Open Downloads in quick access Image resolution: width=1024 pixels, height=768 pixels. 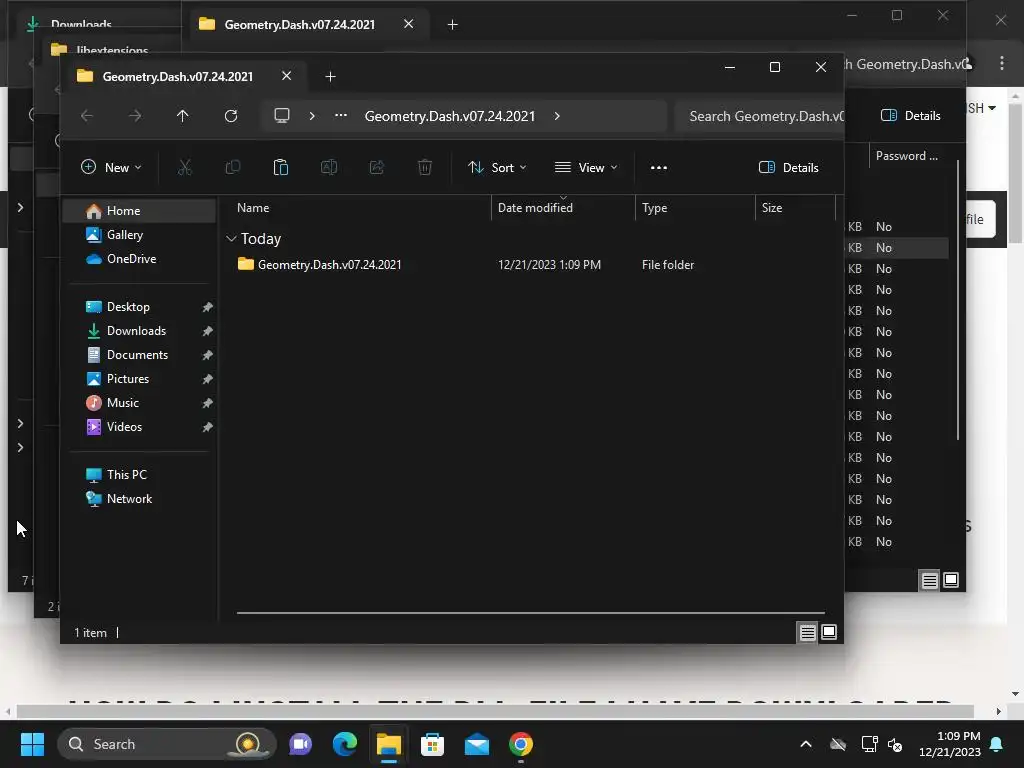(x=136, y=331)
